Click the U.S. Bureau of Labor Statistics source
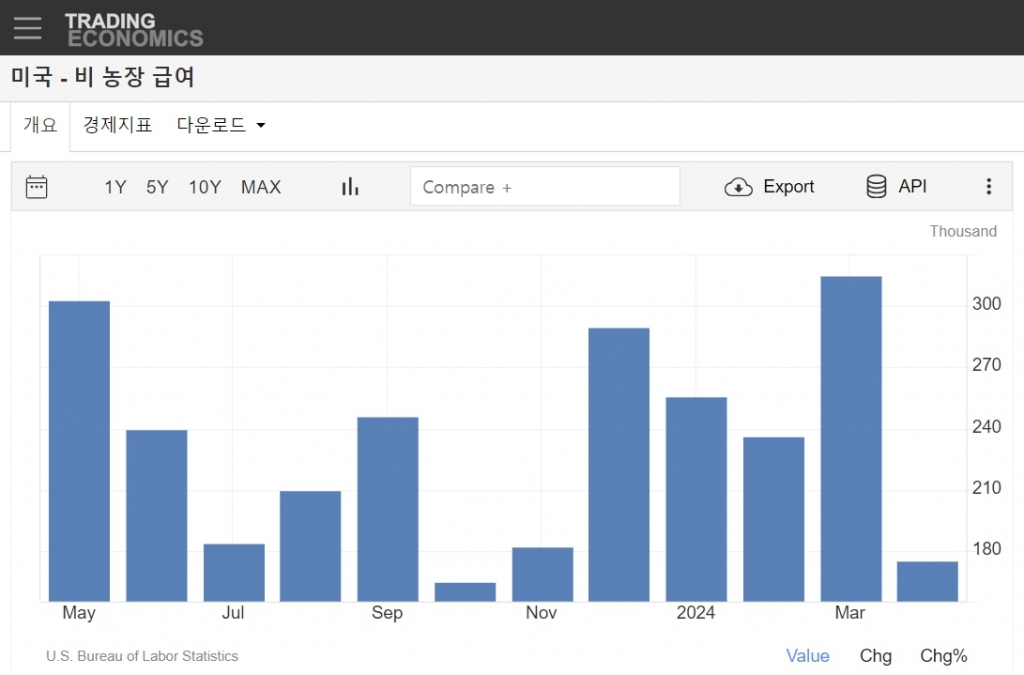 (142, 656)
